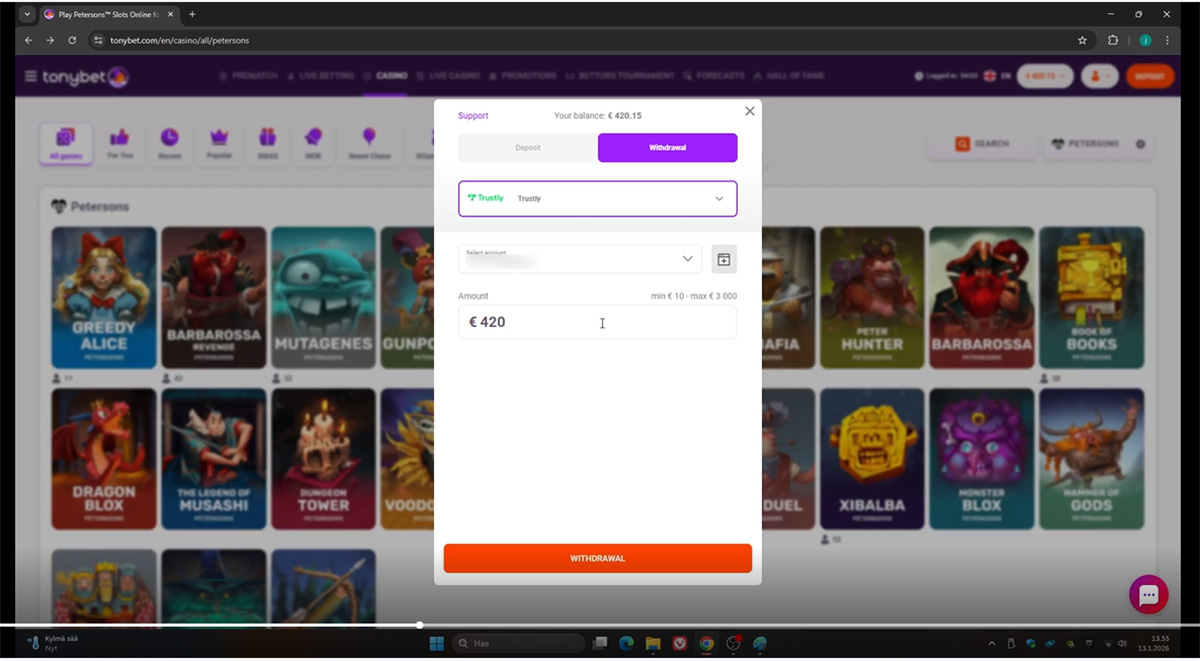Click the video progress bar handle
The width and height of the screenshot is (1200, 661).
(420, 625)
